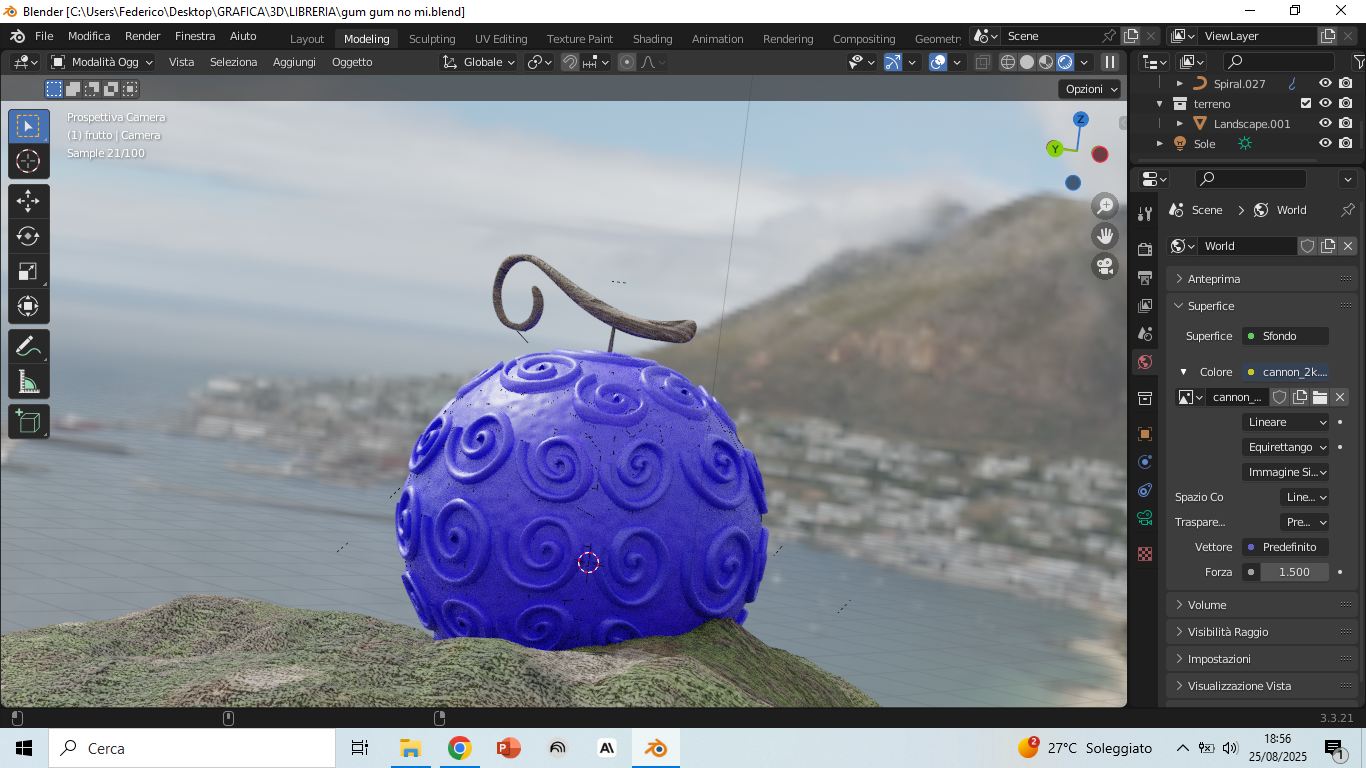Switch to the Sculpting workspace tab
The image size is (1366, 768).
click(x=432, y=39)
